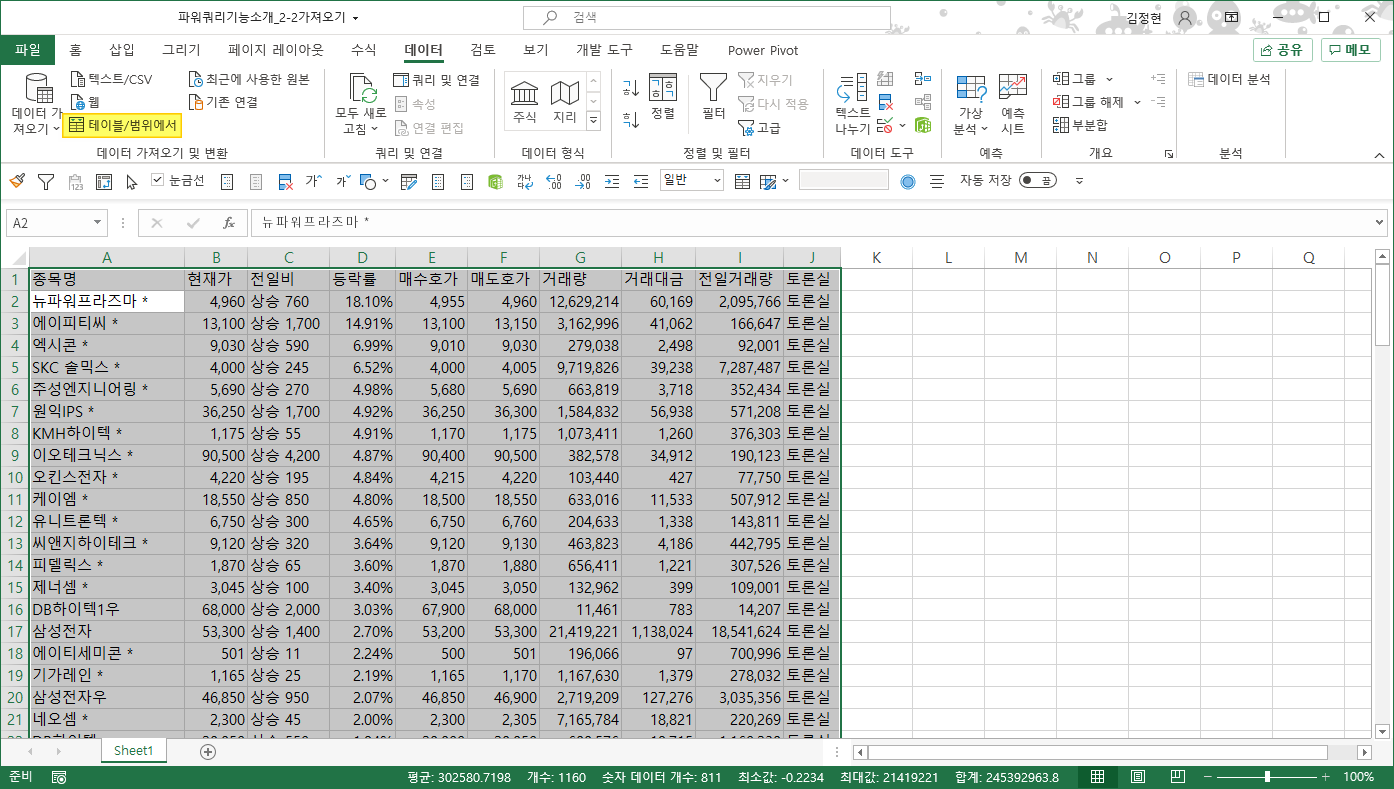Switch to page break preview in status bar
Screen dimensions: 1394x789
point(1177,777)
